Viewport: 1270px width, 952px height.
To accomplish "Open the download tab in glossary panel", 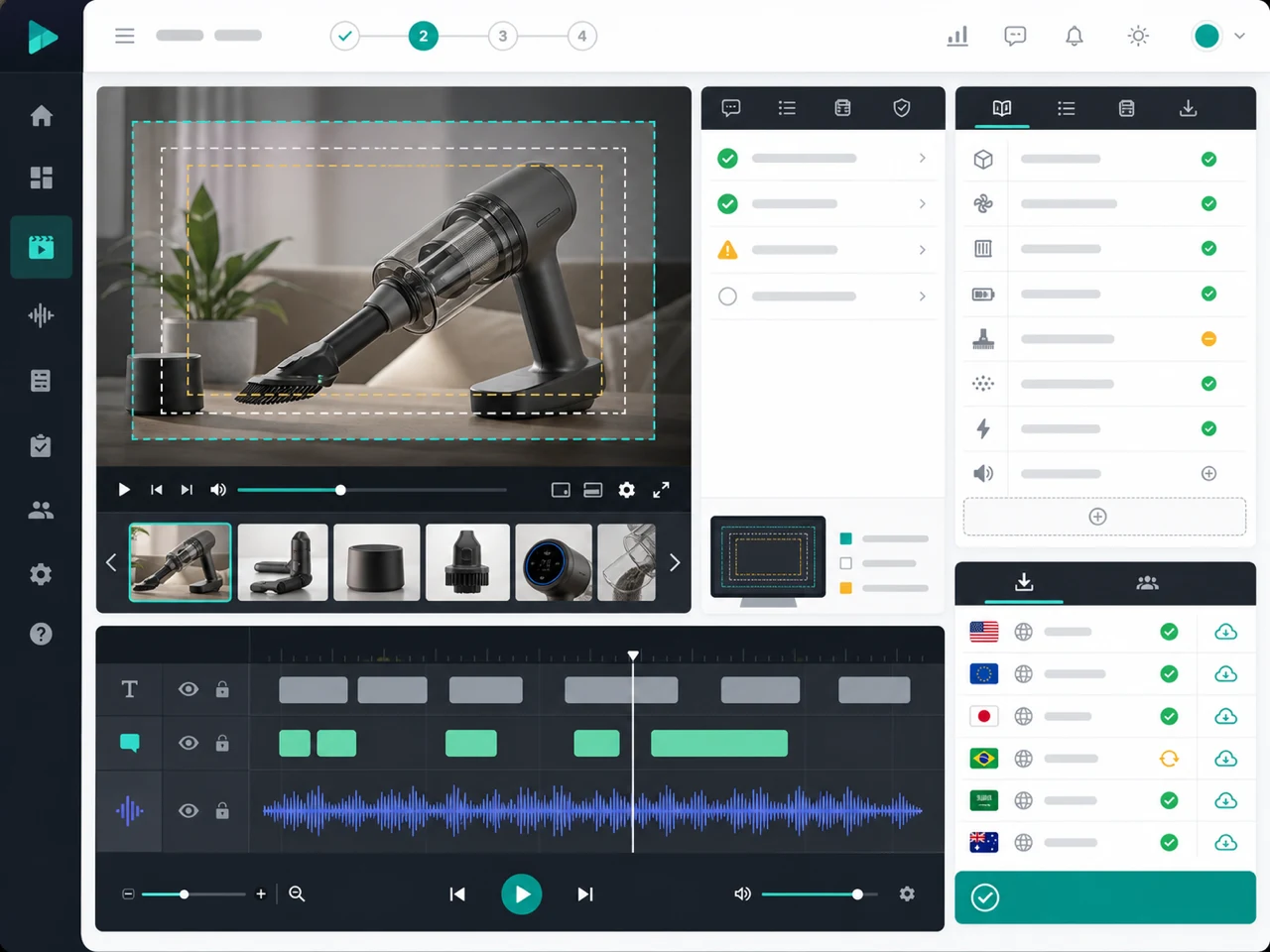I will pos(1188,108).
